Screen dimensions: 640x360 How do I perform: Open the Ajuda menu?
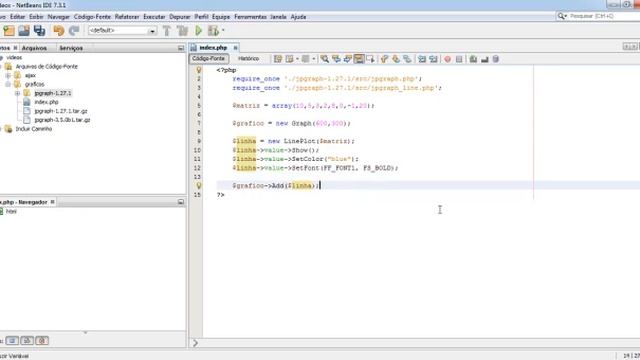pos(298,17)
